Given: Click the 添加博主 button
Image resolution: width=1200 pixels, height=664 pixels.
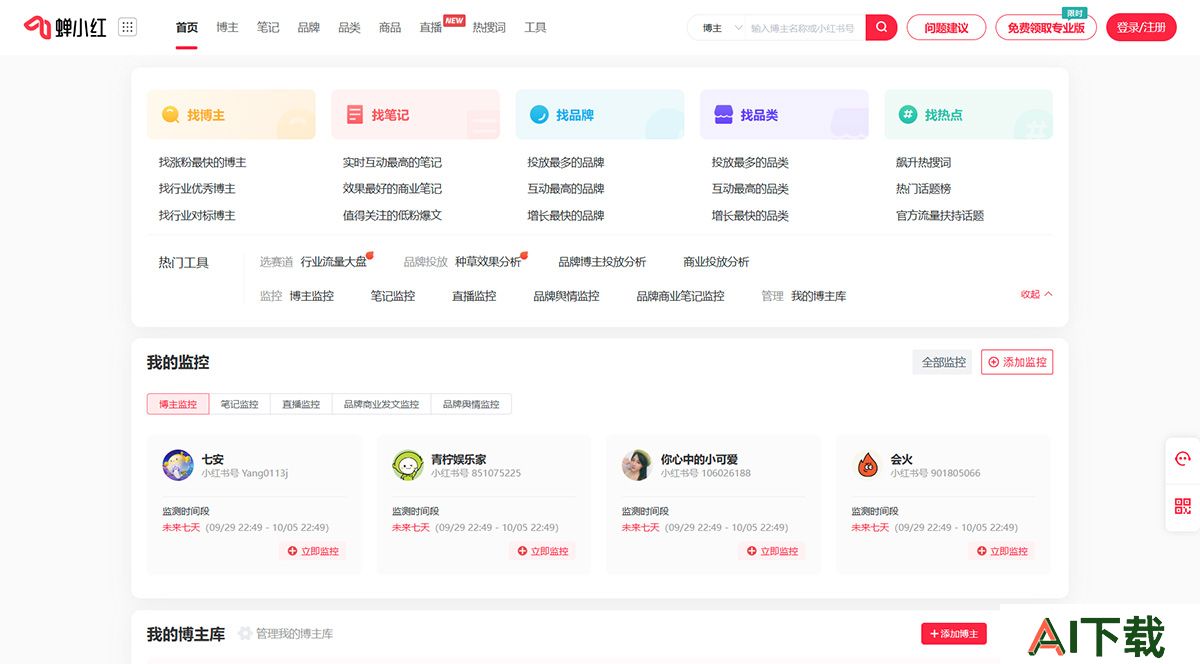Looking at the screenshot, I should [954, 633].
